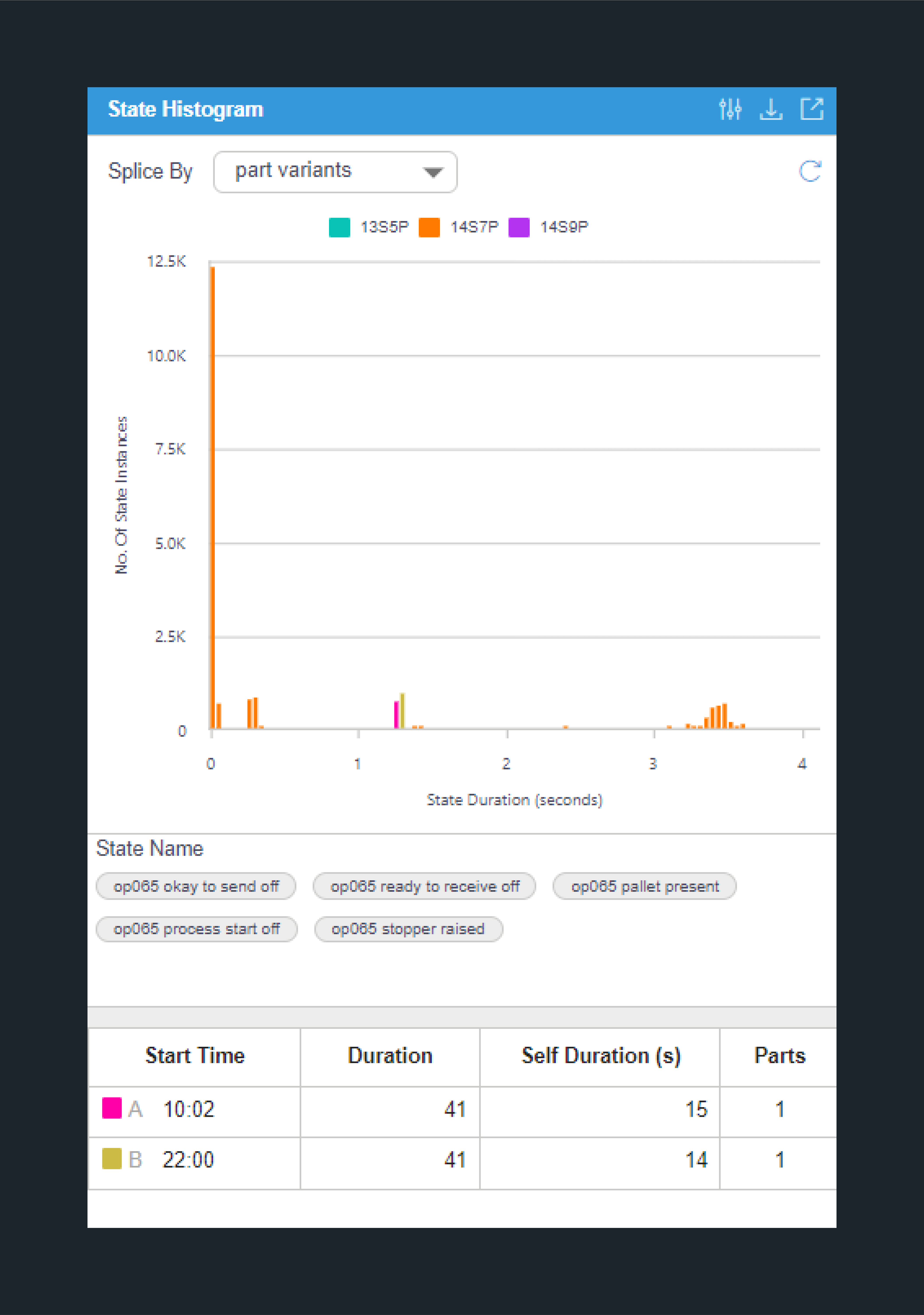This screenshot has height=1315, width=924.
Task: Toggle the 14S9P legend series
Action: 548,227
